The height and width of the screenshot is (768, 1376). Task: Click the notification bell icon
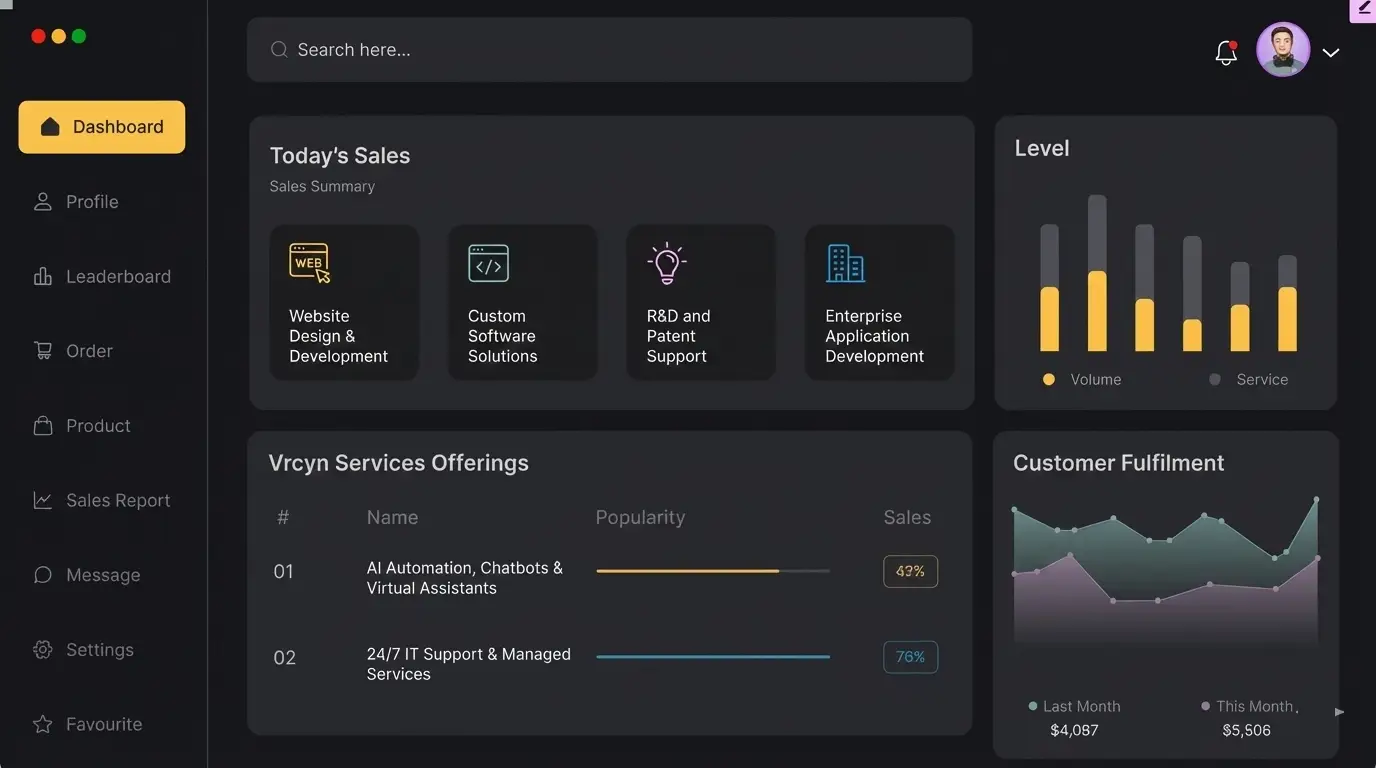[x=1226, y=52]
